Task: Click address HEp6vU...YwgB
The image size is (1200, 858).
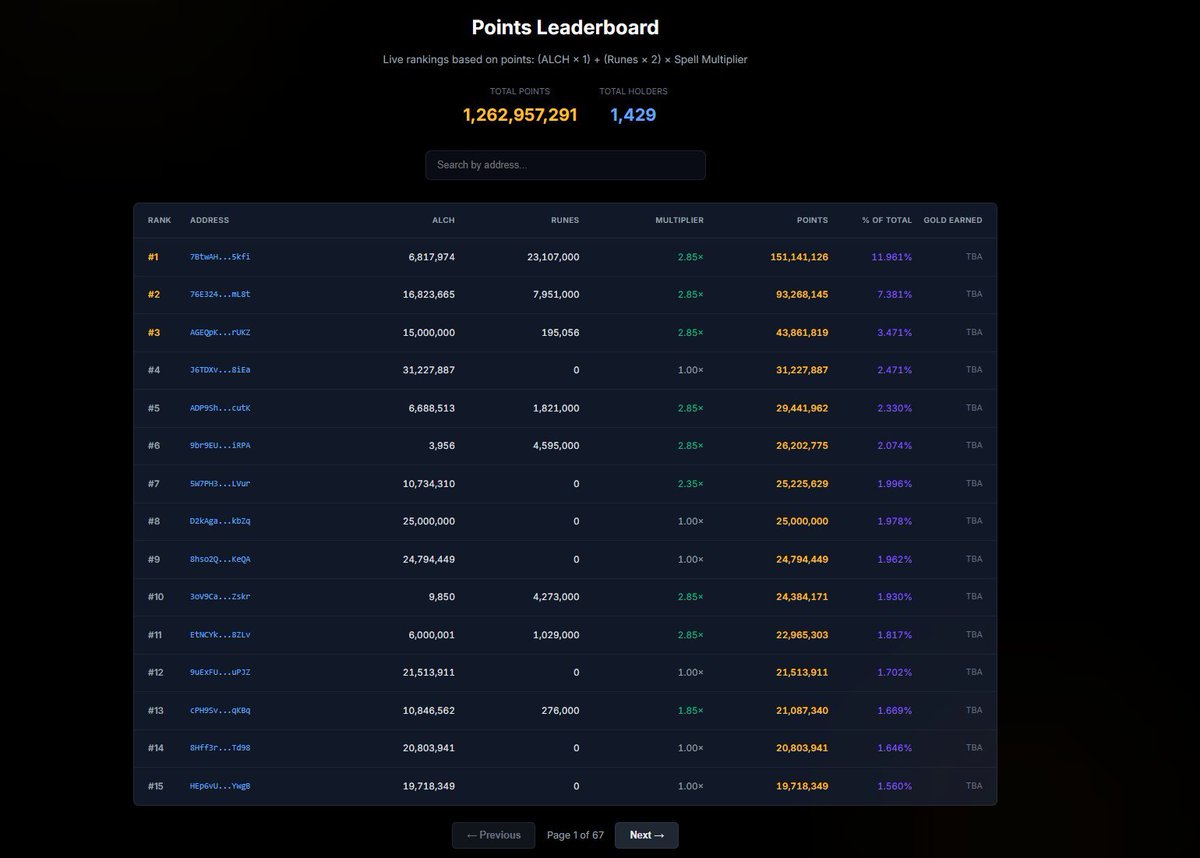Action: (x=220, y=786)
